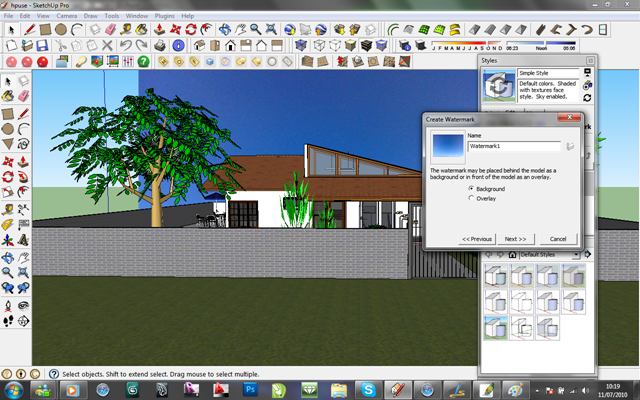Click the Next >> button
640x400 pixels.
(516, 239)
